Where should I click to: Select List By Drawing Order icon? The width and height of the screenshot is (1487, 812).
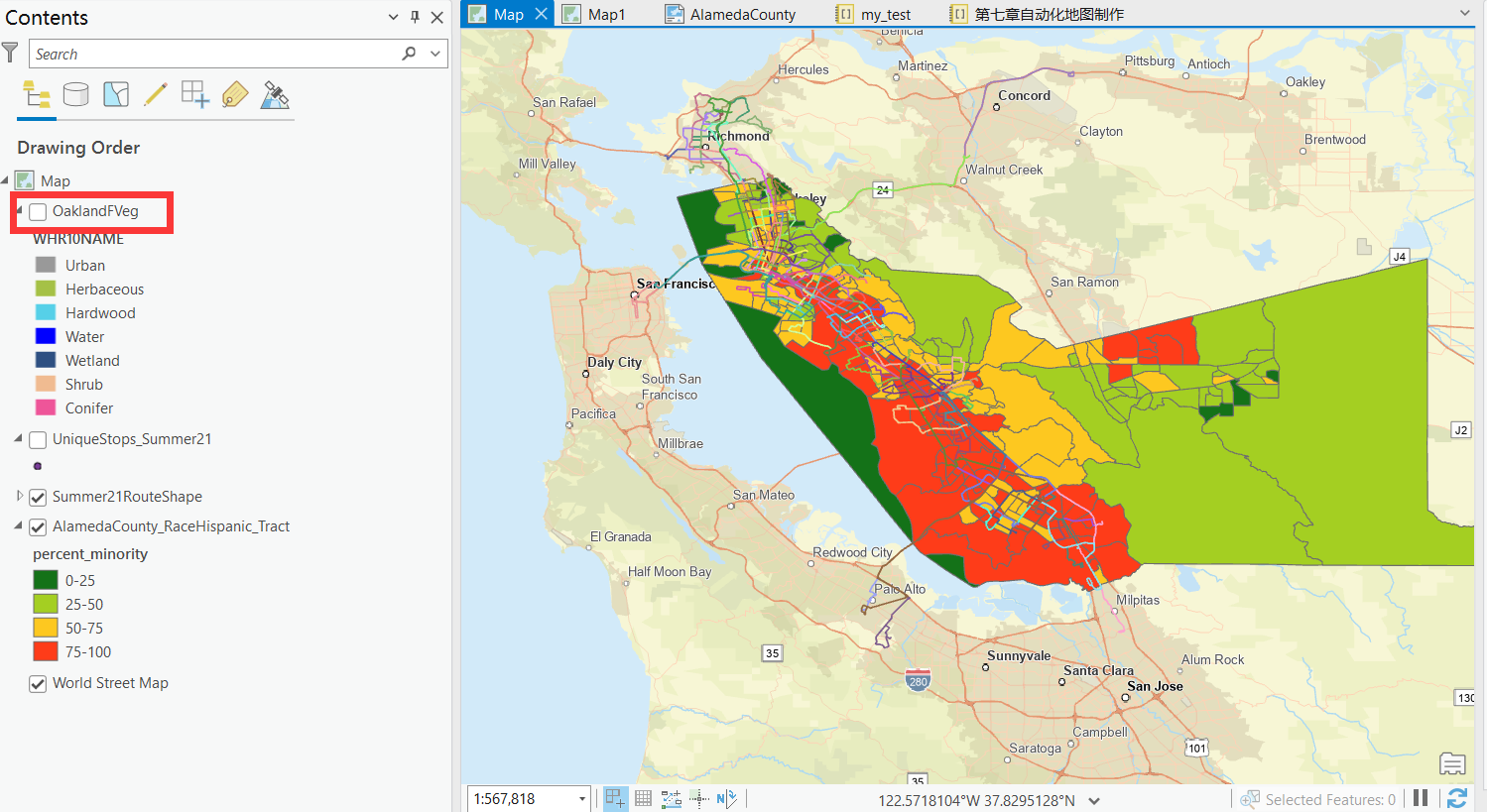(x=37, y=95)
